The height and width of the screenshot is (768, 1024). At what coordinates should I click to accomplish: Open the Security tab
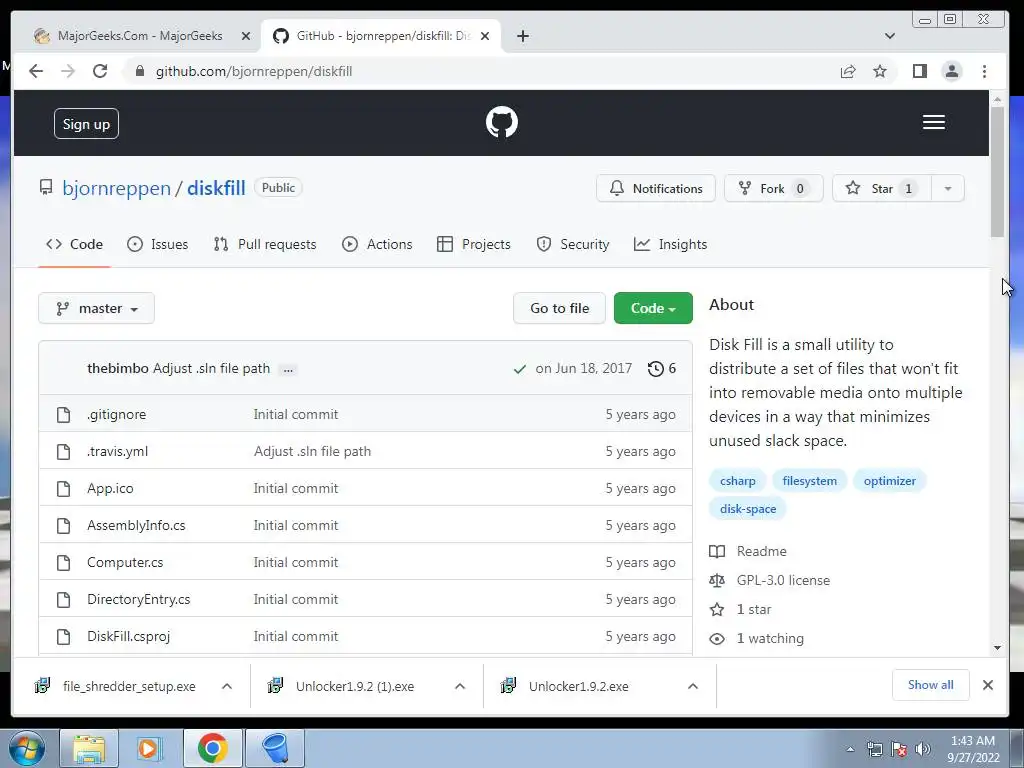[572, 244]
